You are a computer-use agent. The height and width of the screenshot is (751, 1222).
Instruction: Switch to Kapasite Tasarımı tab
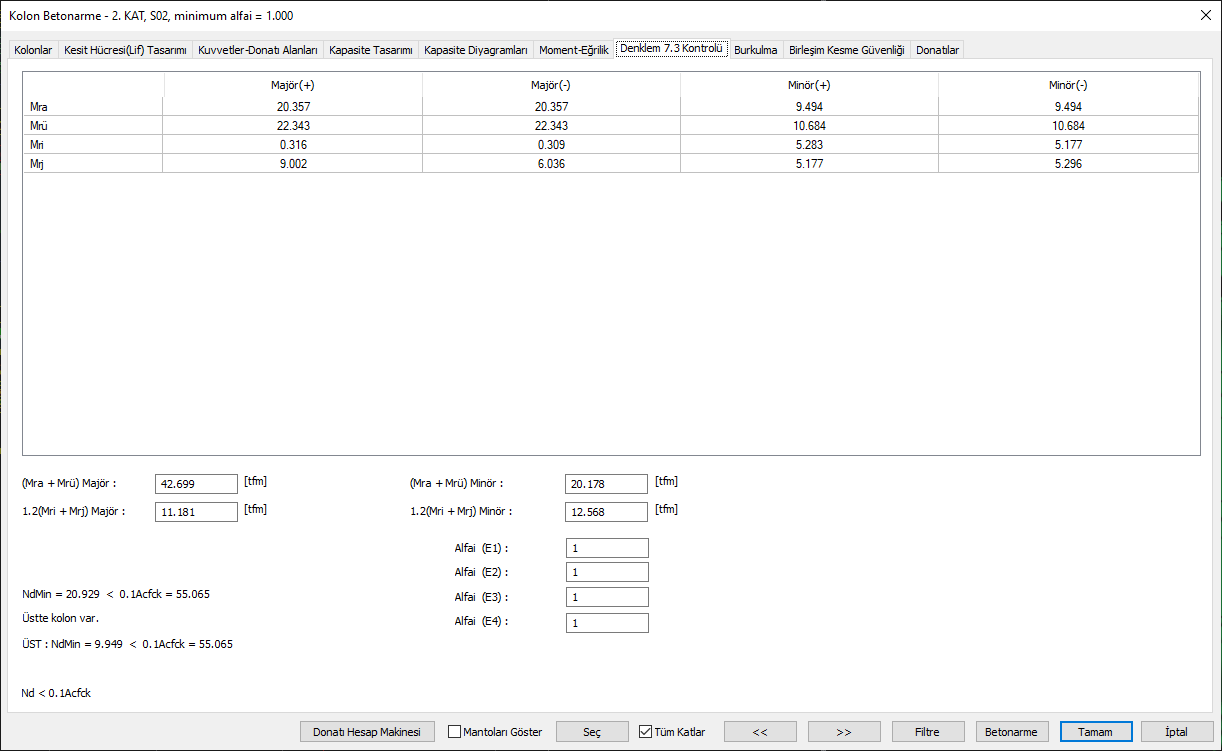pyautogui.click(x=374, y=48)
